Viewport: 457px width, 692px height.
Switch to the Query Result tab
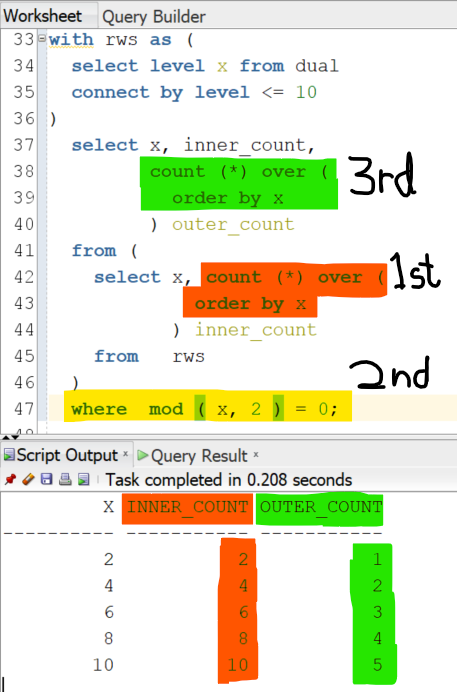pos(199,456)
